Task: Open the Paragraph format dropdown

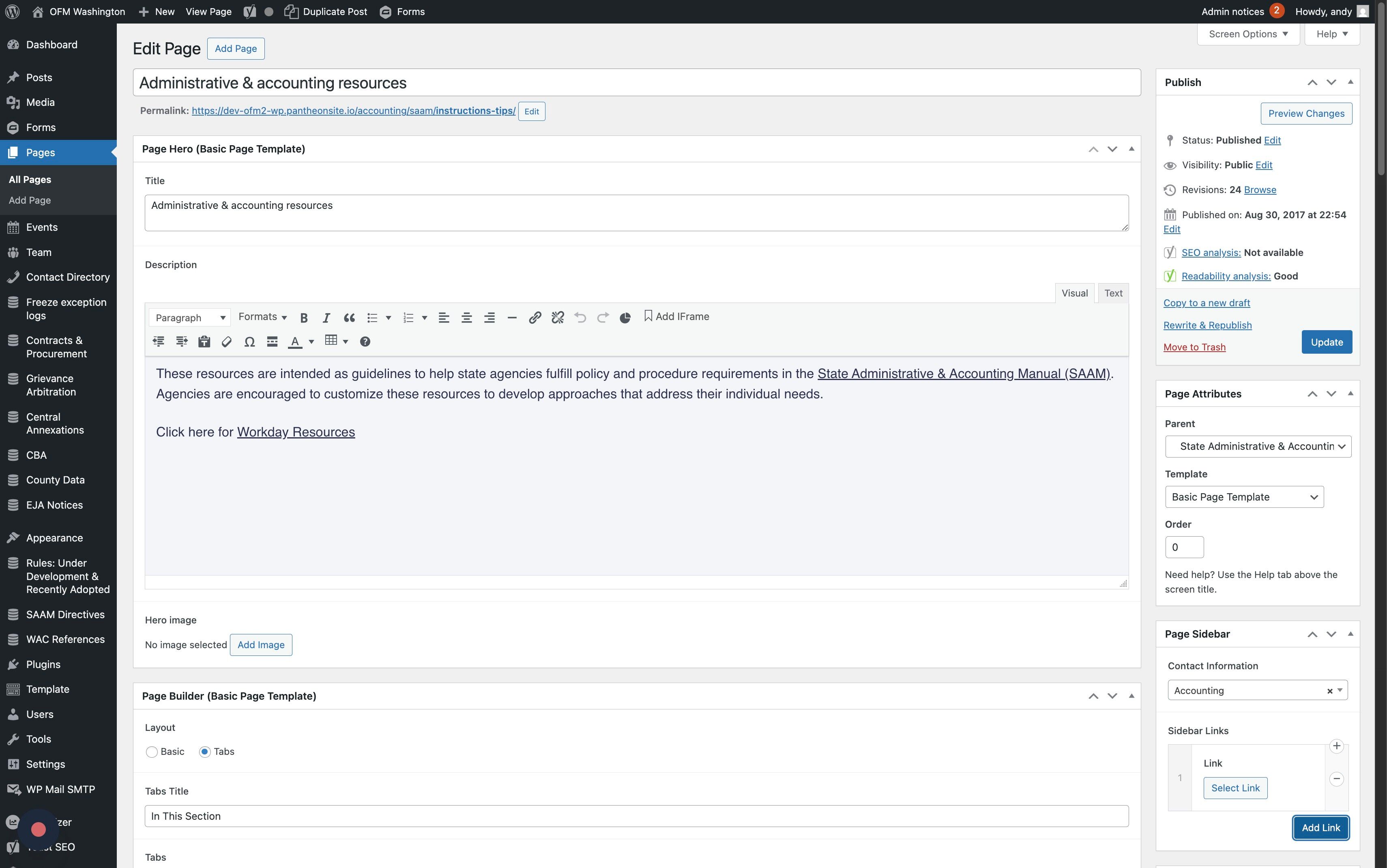Action: (190, 318)
